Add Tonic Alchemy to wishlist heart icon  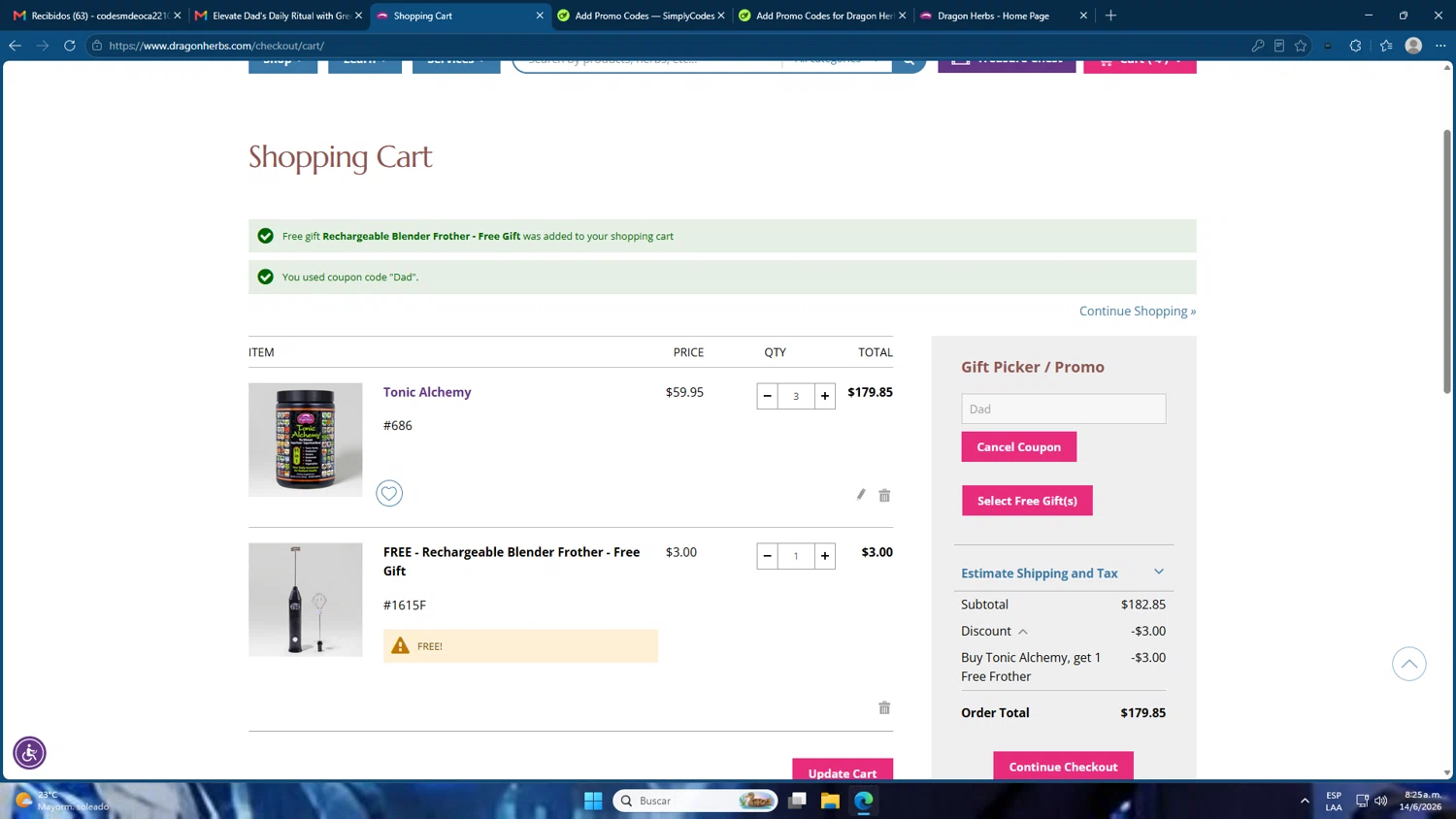pyautogui.click(x=389, y=493)
